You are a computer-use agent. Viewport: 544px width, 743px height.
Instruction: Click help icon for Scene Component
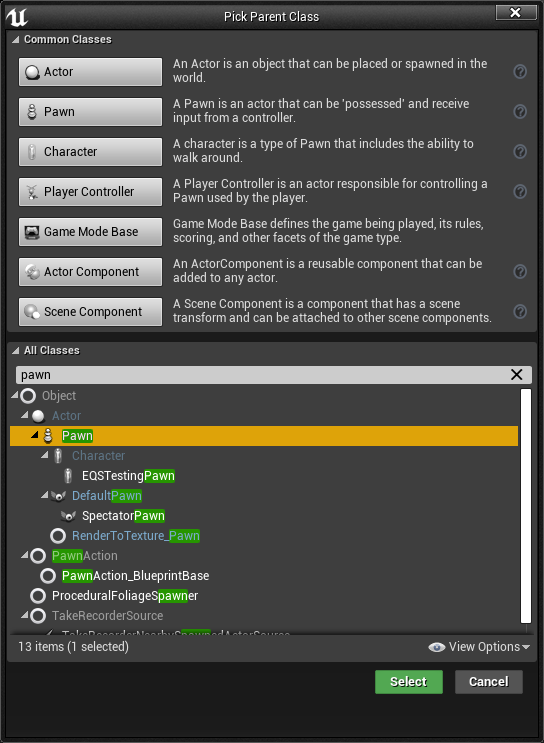coord(520,311)
